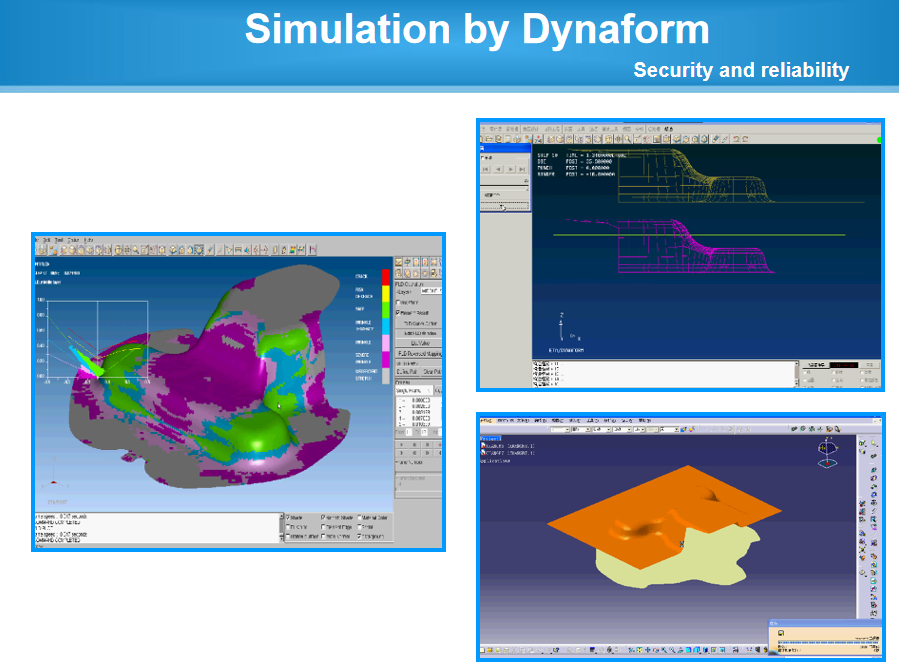Step to previous frame in wireframe window
Screen dimensions: 899x670
[498, 170]
